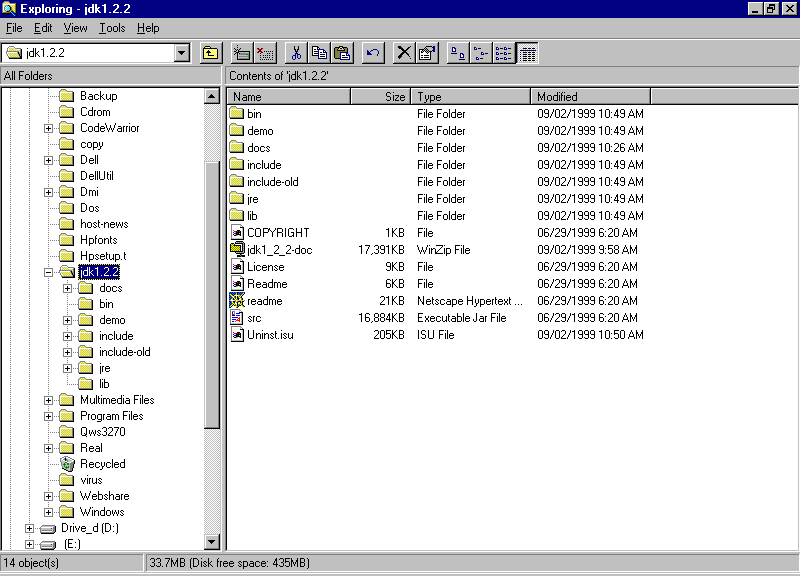
Task: Click the Disconnect Network Drive icon
Action: click(x=264, y=52)
